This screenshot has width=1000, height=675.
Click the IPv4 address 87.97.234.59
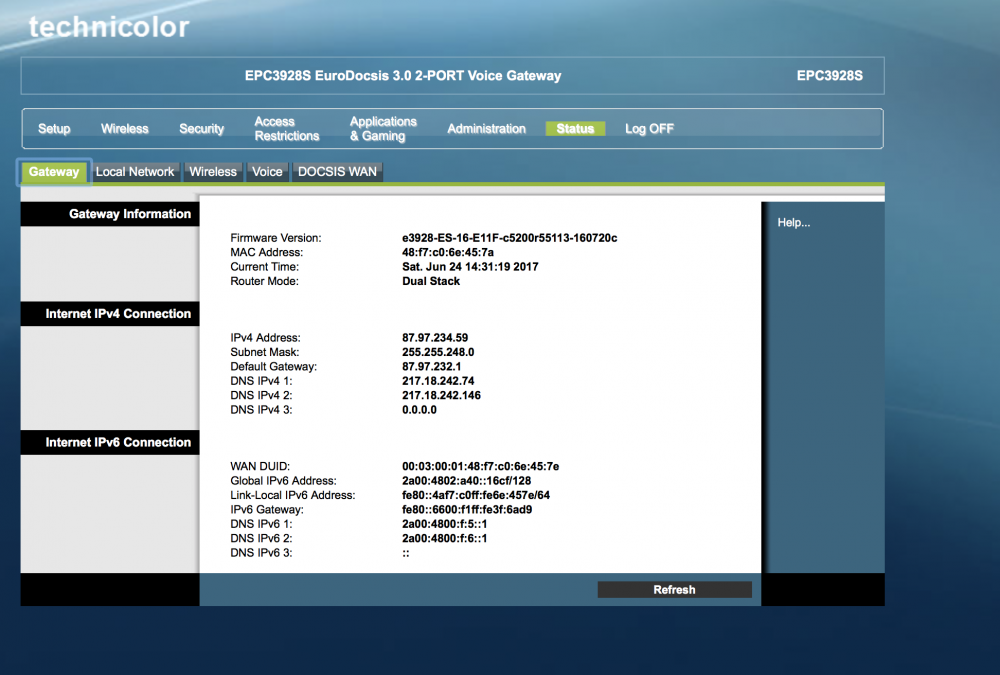(435, 338)
